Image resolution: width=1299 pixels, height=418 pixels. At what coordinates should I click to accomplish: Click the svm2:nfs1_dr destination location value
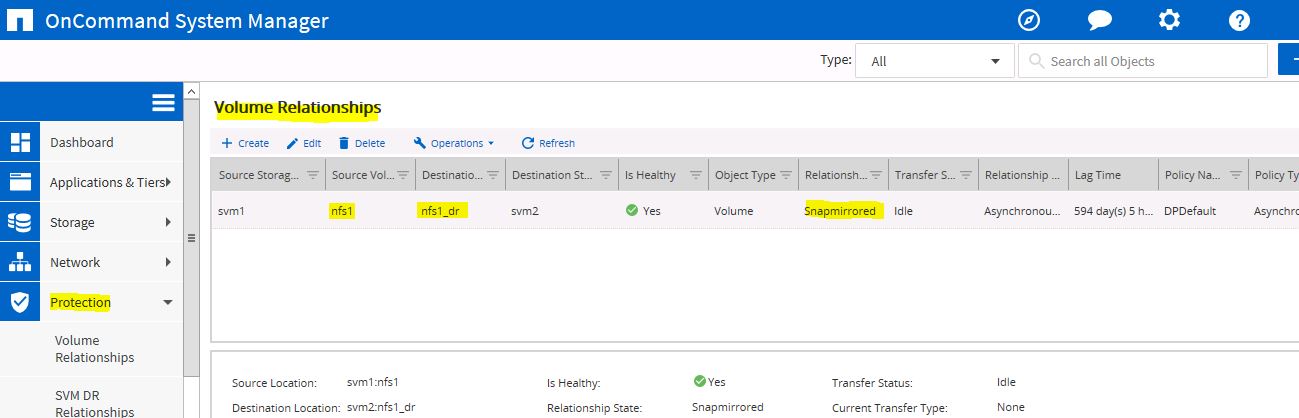[380, 407]
